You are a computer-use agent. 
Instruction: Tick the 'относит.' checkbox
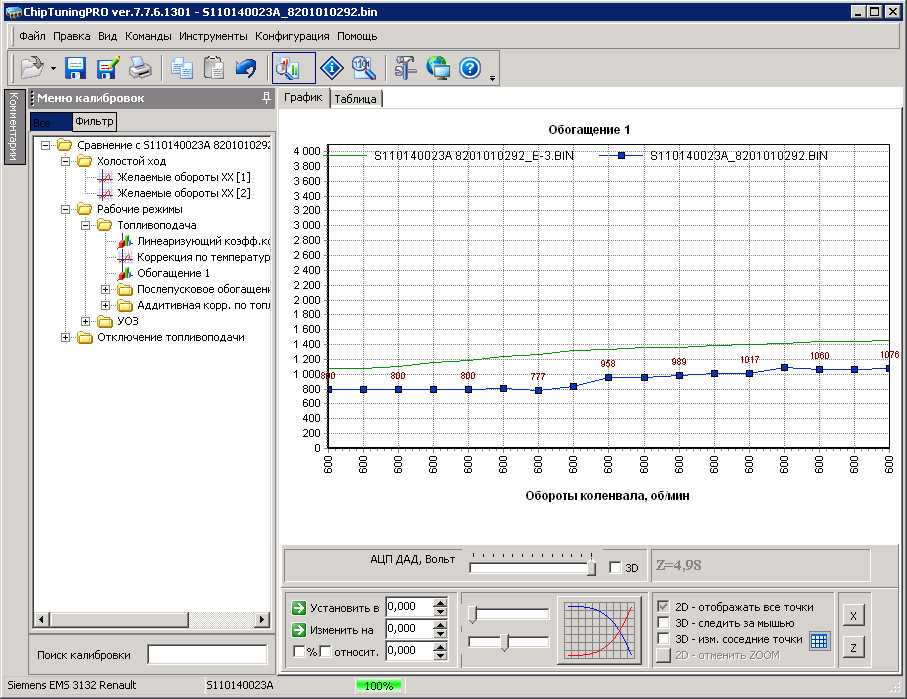[x=325, y=652]
